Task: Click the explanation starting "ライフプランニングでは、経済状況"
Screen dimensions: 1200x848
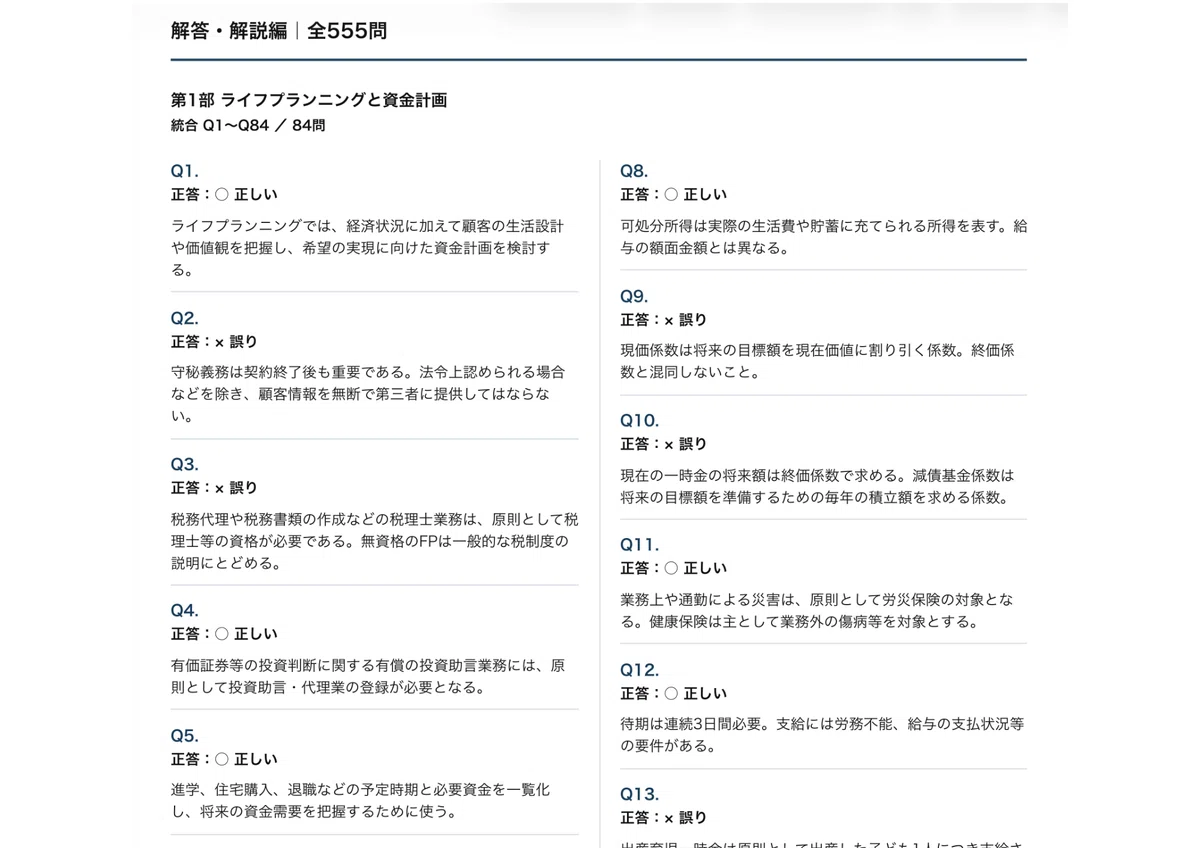Action: pos(368,248)
